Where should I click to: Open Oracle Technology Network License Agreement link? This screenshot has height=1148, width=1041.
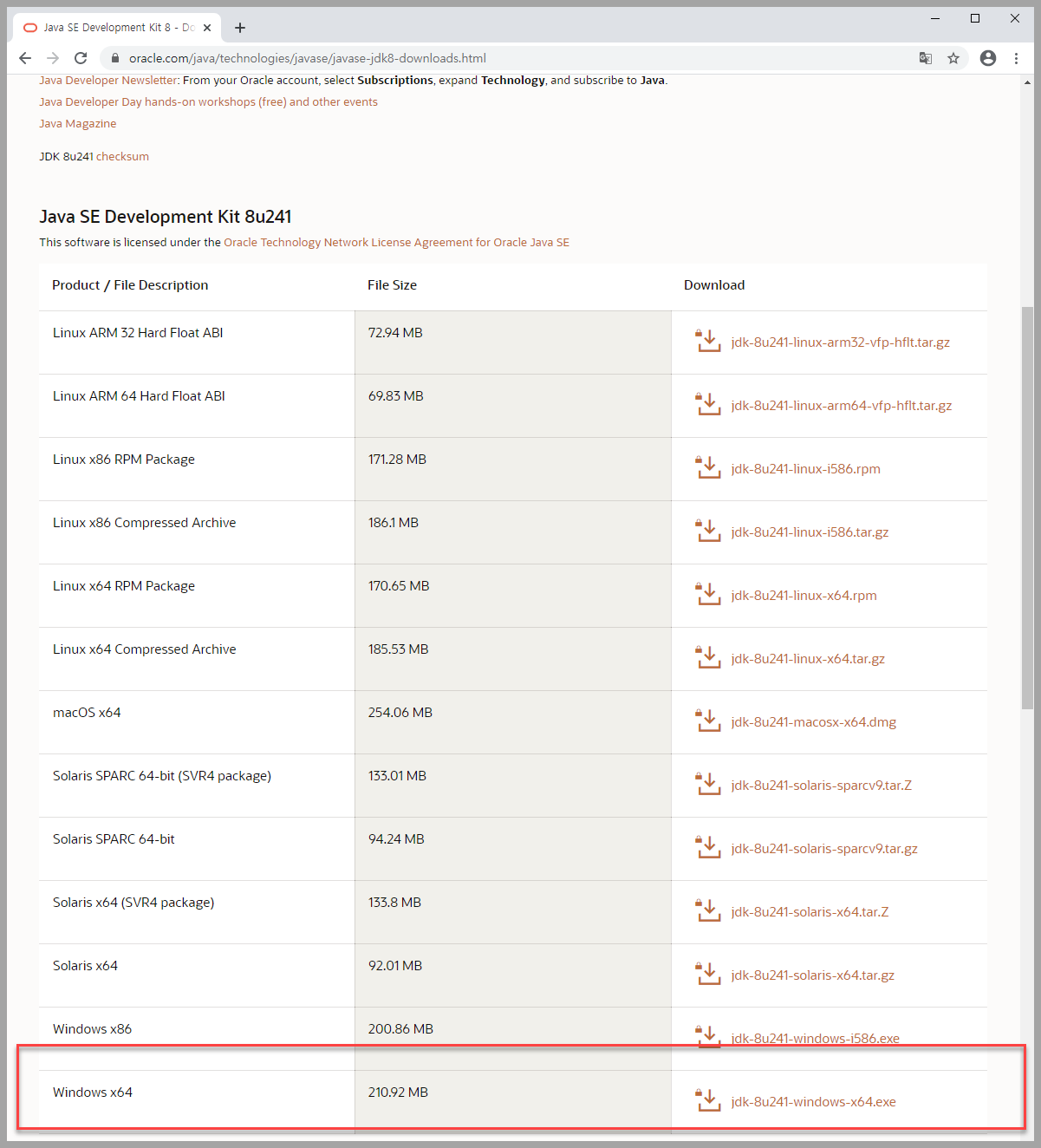click(x=396, y=242)
